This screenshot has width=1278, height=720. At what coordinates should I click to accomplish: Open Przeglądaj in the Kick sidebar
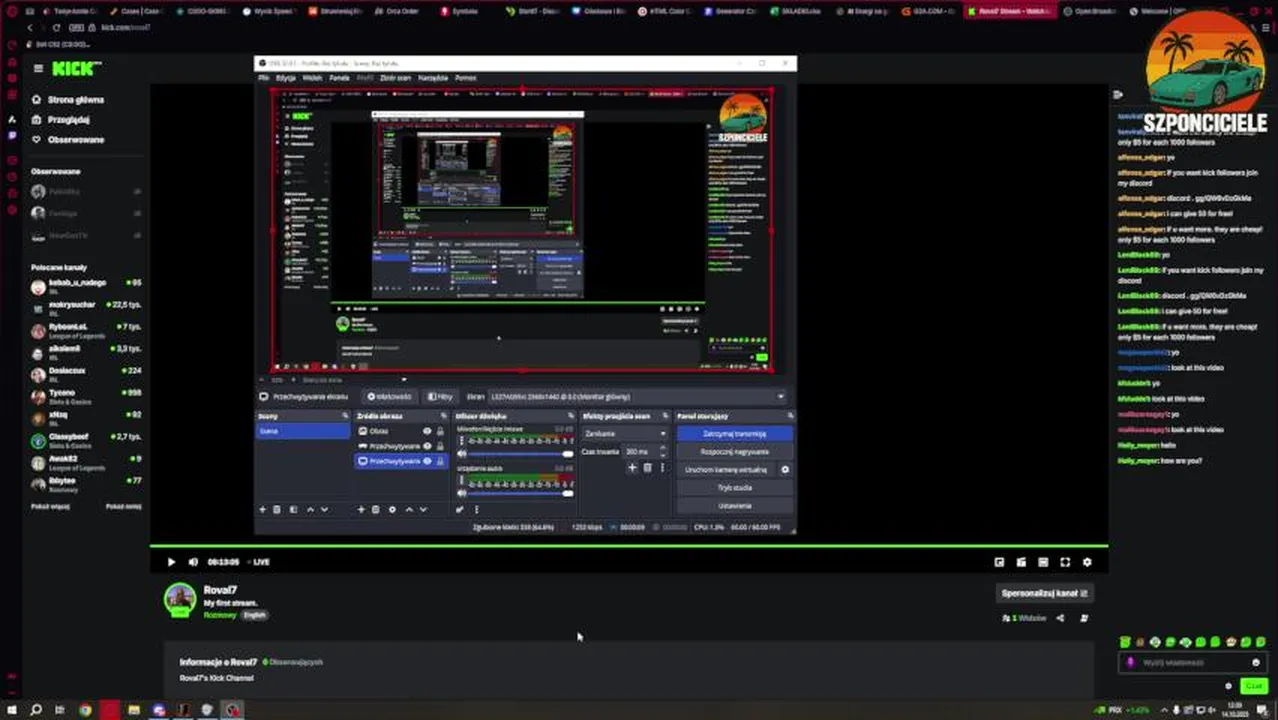(x=61, y=120)
